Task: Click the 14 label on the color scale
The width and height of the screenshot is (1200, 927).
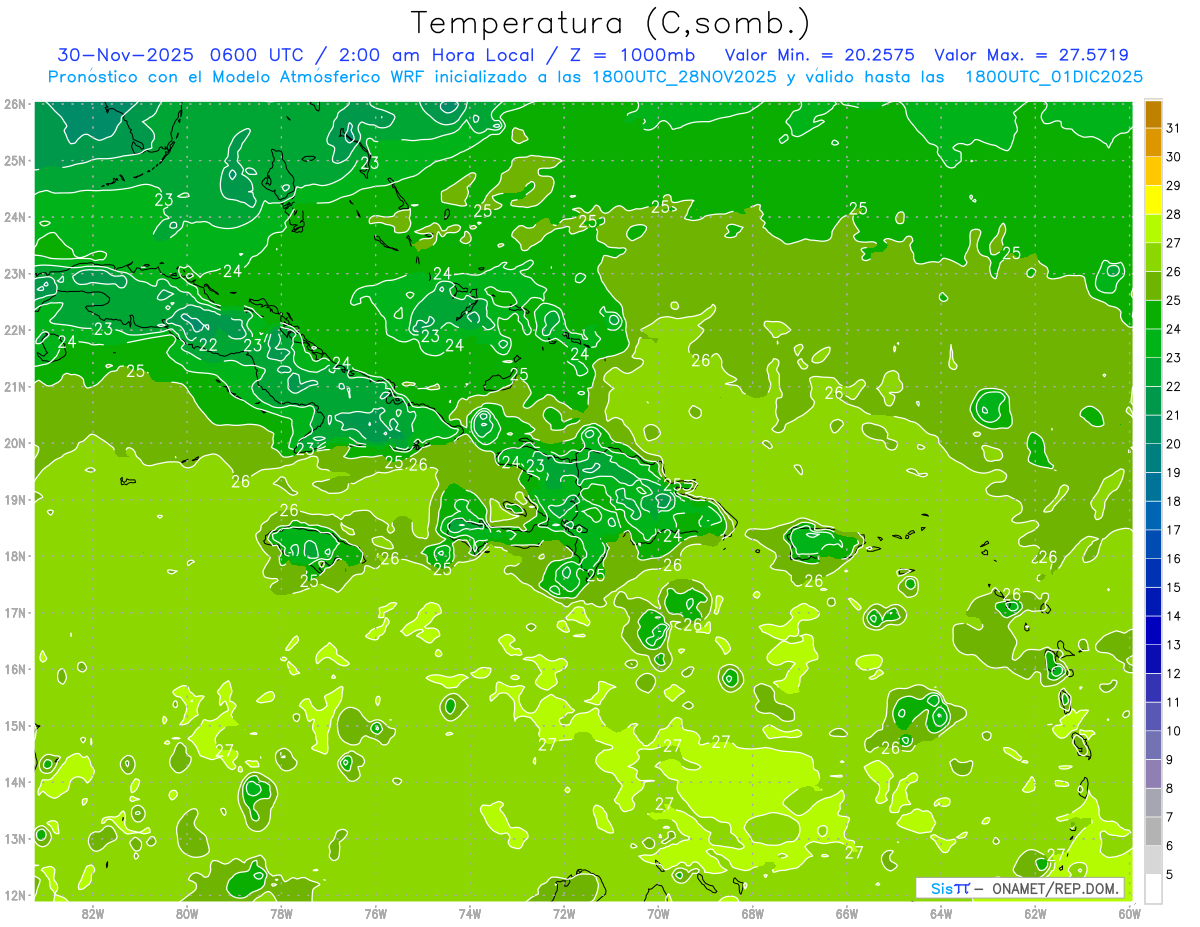Action: coord(1173,616)
